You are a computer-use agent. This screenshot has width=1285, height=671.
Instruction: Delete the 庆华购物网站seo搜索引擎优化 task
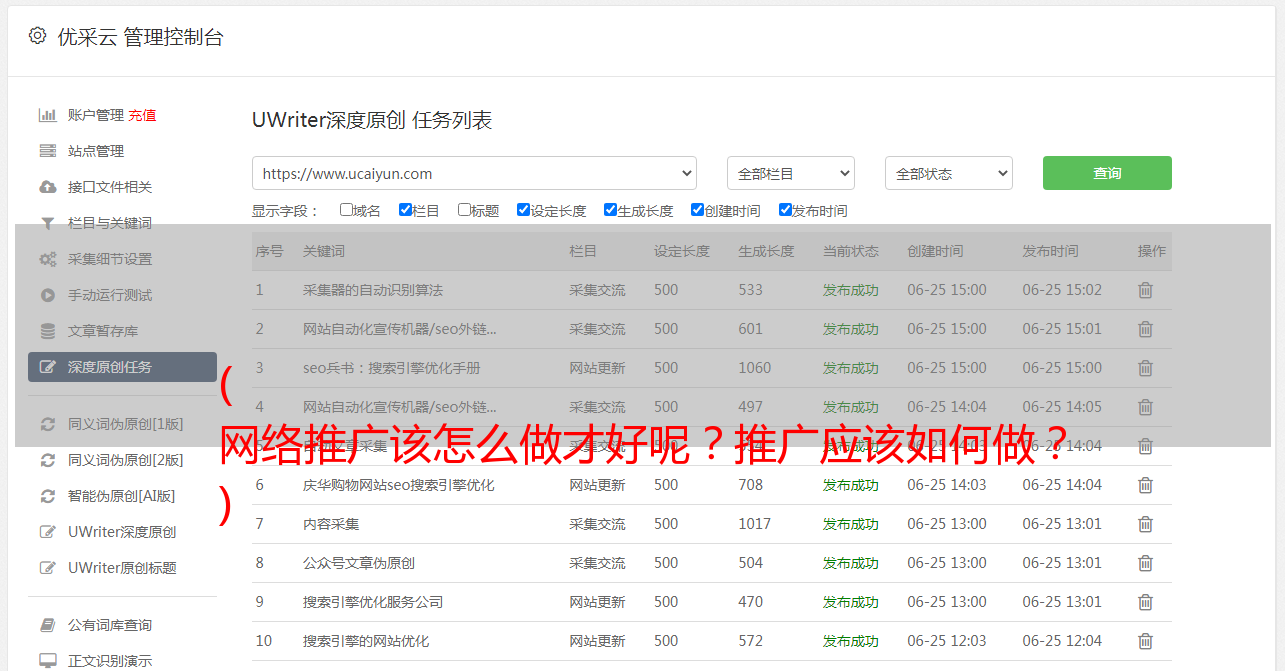1145,485
